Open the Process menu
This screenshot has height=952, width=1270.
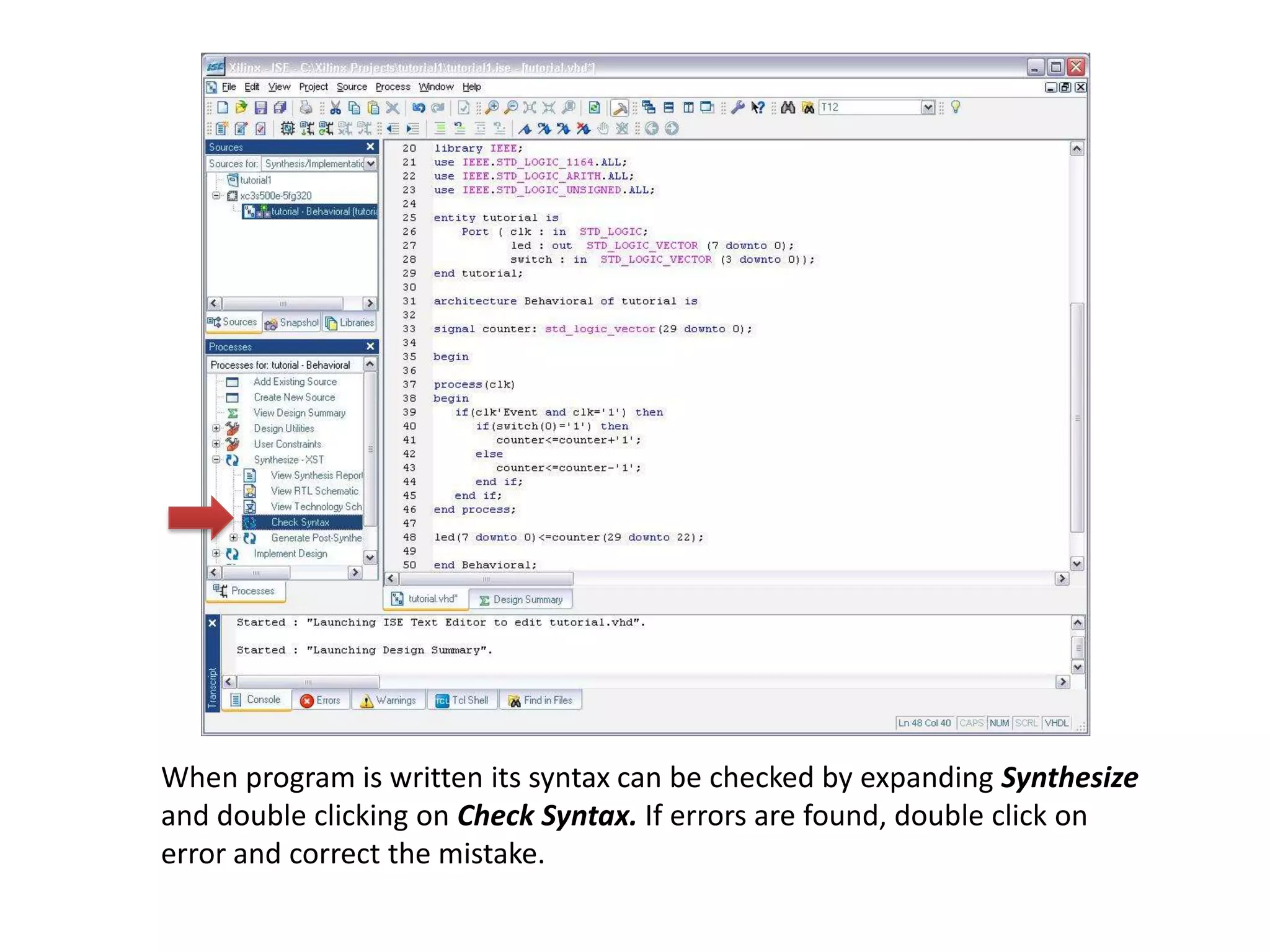(x=393, y=87)
